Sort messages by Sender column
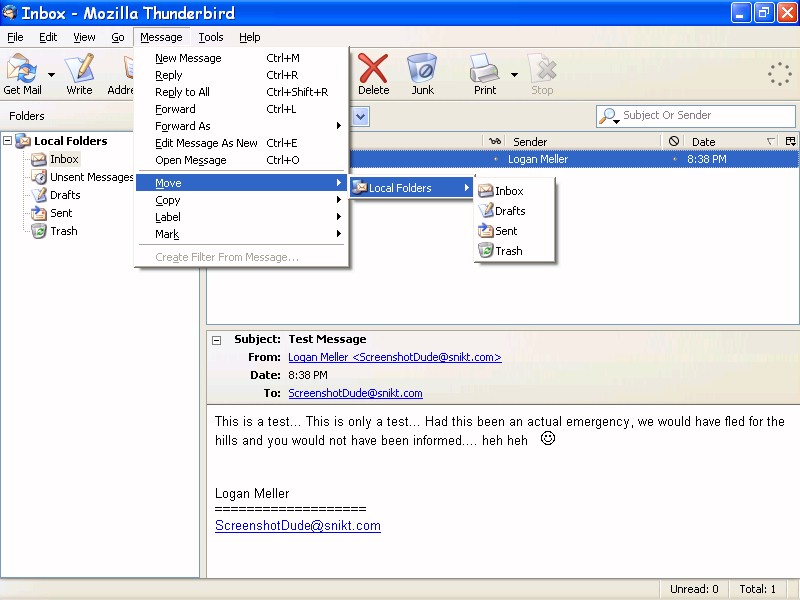Screen dimensions: 800x600 [582, 141]
